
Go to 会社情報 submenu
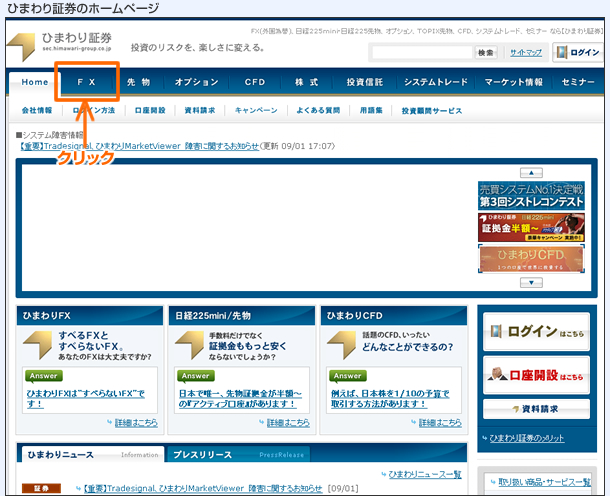click(37, 110)
